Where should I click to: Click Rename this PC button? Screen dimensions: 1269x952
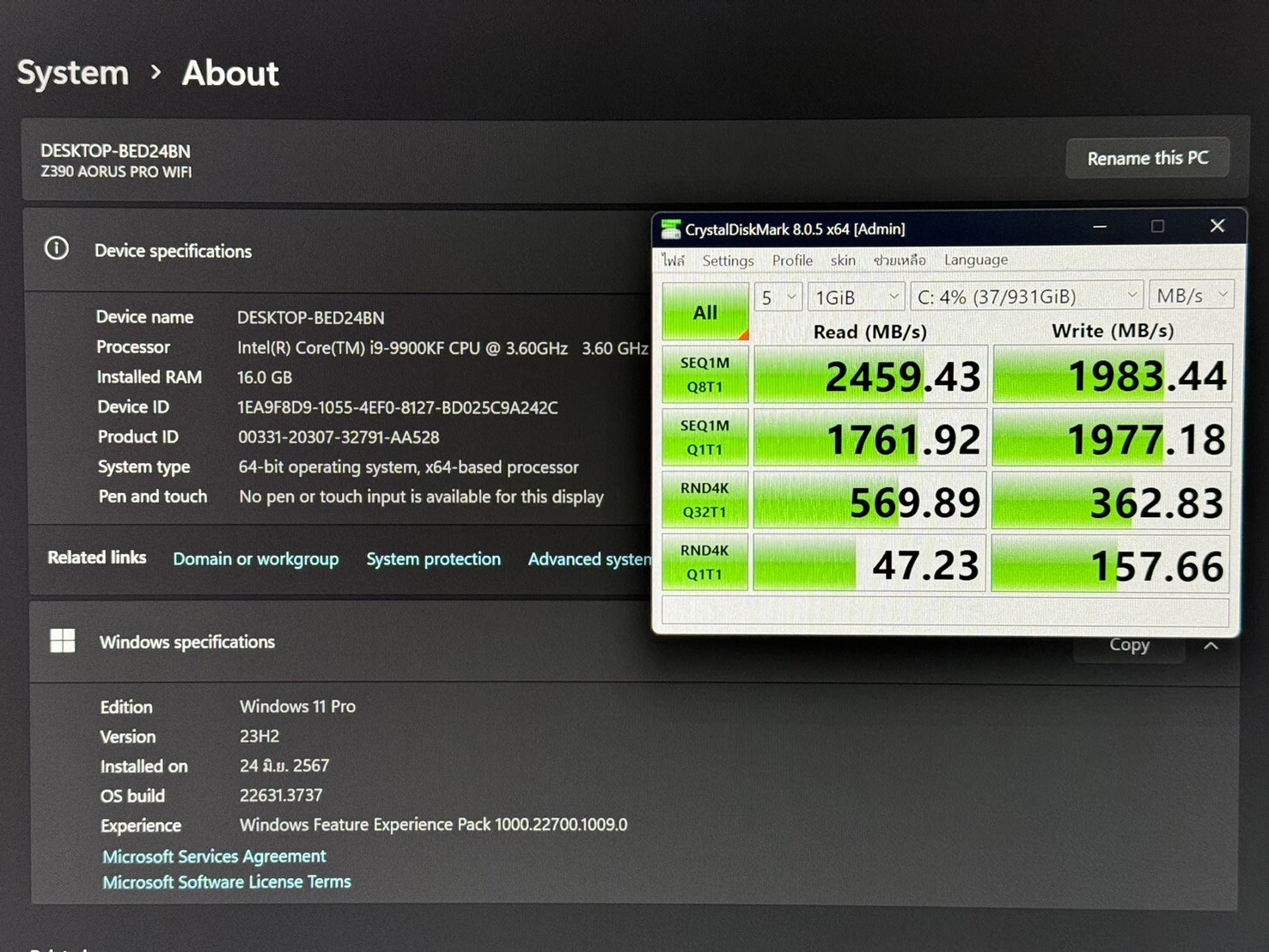click(x=1147, y=158)
